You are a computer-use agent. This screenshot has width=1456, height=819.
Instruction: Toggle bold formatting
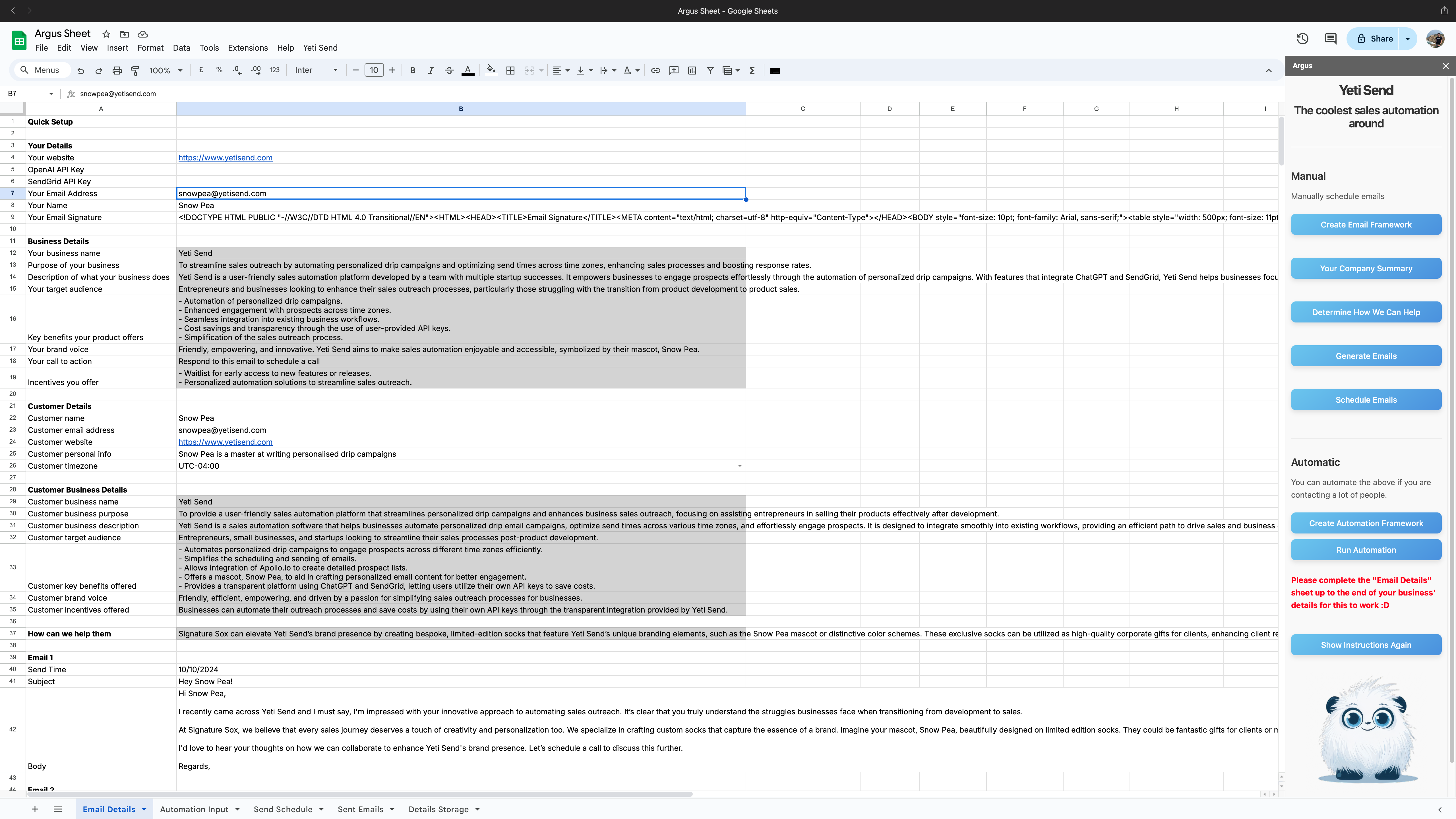point(413,71)
